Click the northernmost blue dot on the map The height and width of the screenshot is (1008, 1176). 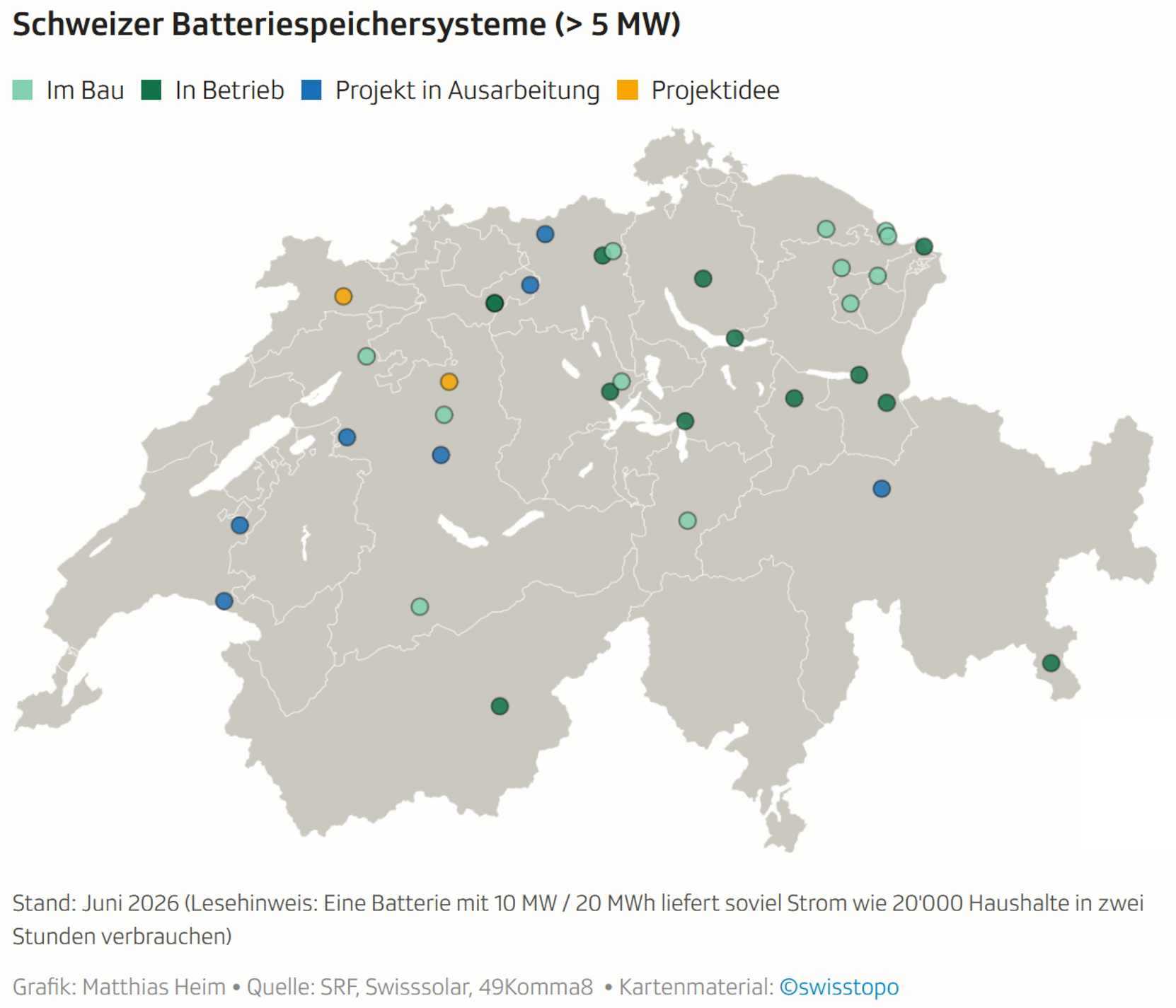coord(545,234)
